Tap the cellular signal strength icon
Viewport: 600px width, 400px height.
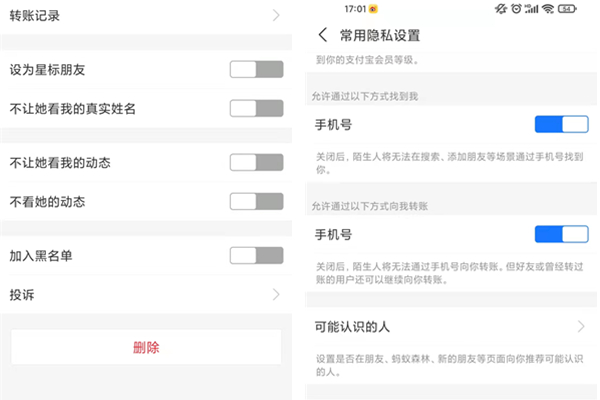click(x=533, y=8)
